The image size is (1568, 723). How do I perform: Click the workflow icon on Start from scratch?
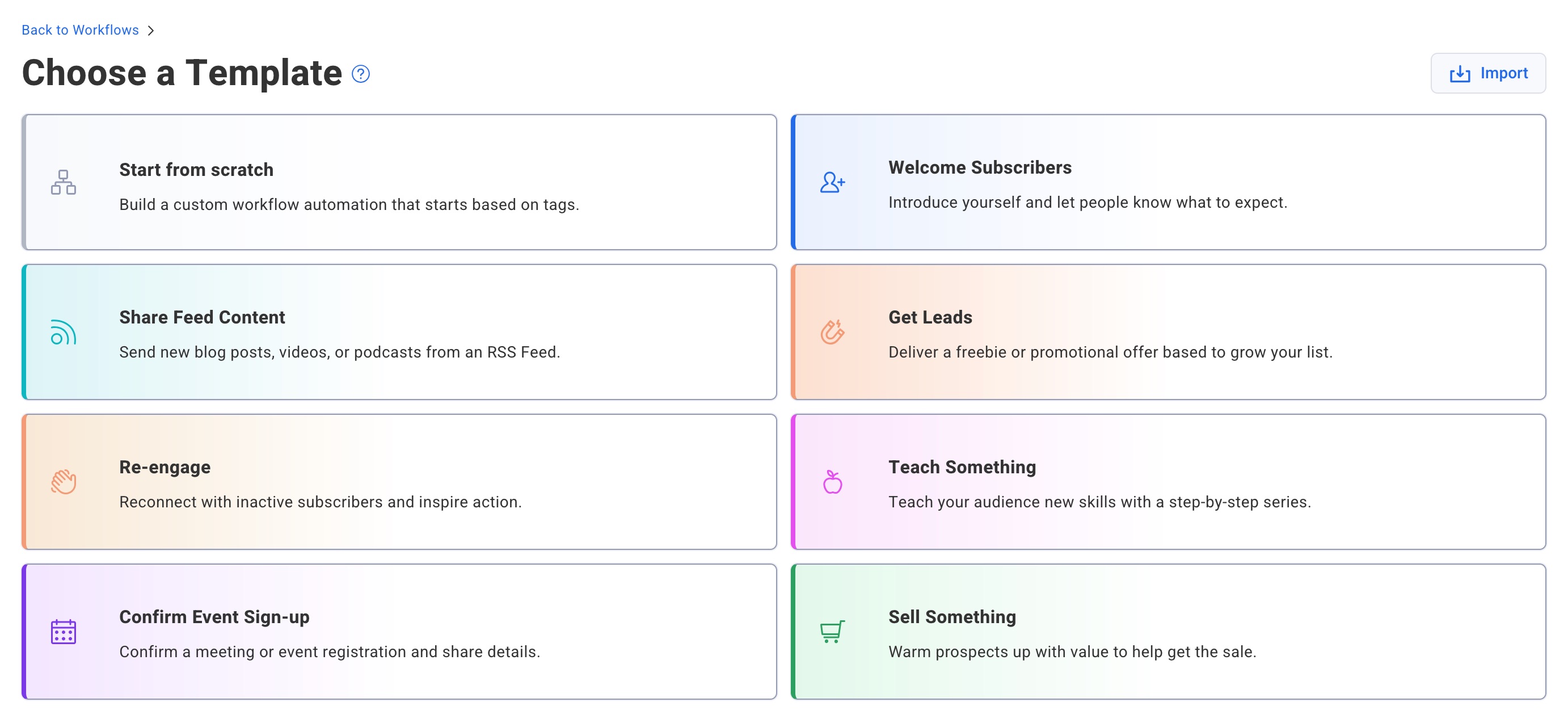pos(63,182)
